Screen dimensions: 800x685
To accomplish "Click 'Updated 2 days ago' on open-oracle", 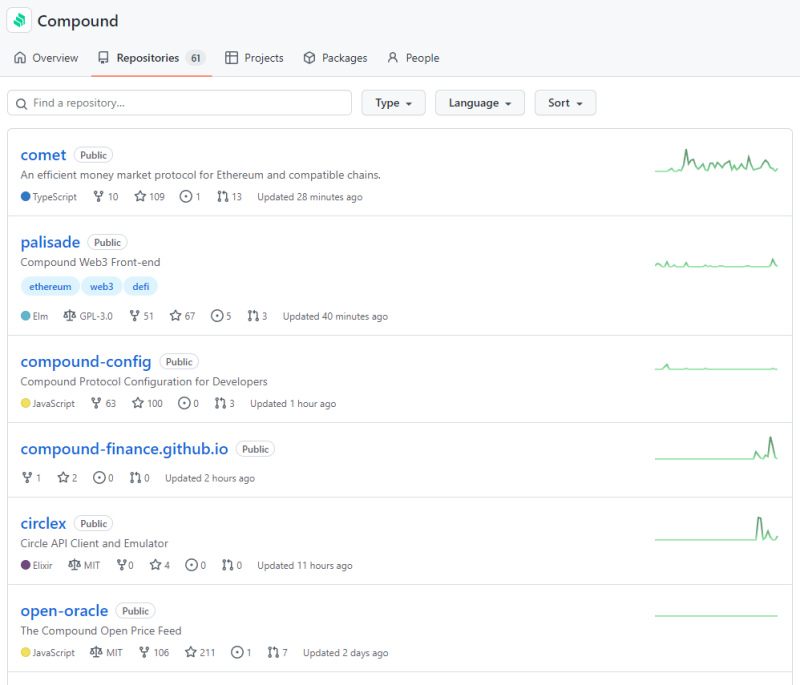I will (x=345, y=652).
